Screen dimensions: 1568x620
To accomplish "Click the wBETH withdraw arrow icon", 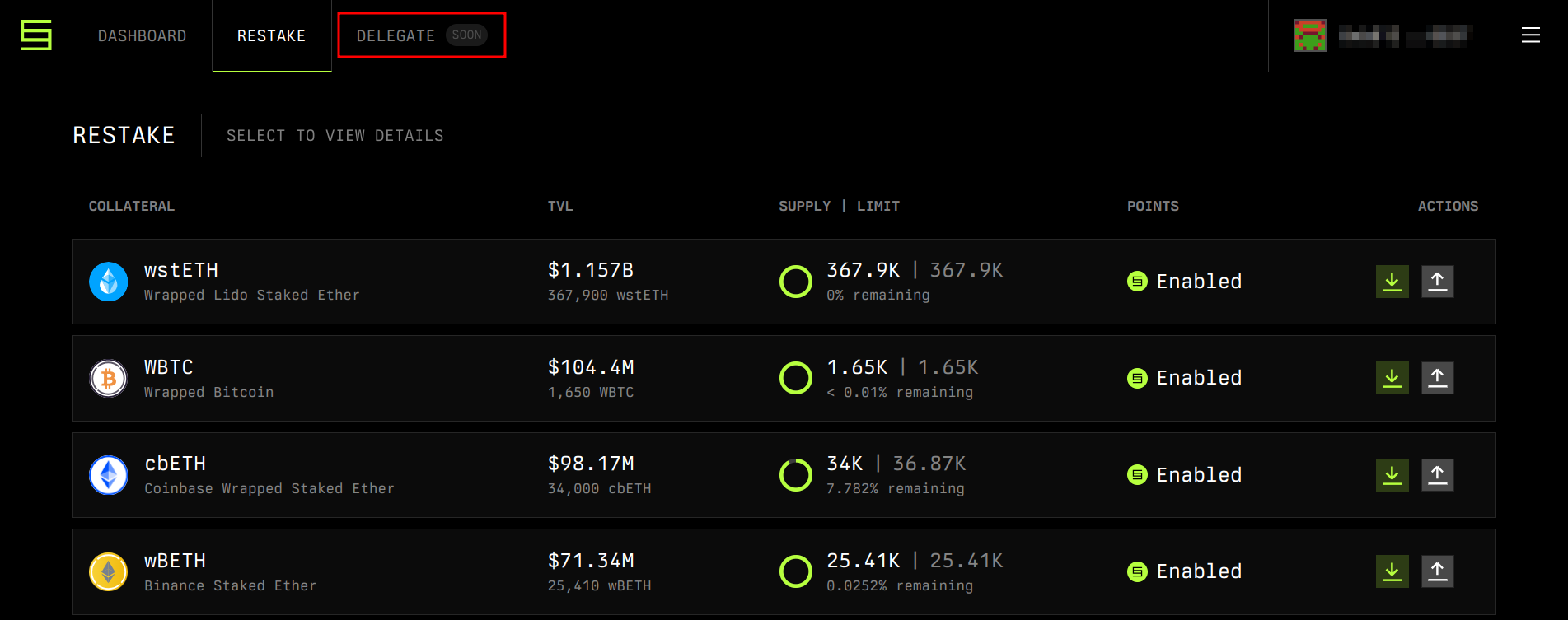I will pos(1438,571).
